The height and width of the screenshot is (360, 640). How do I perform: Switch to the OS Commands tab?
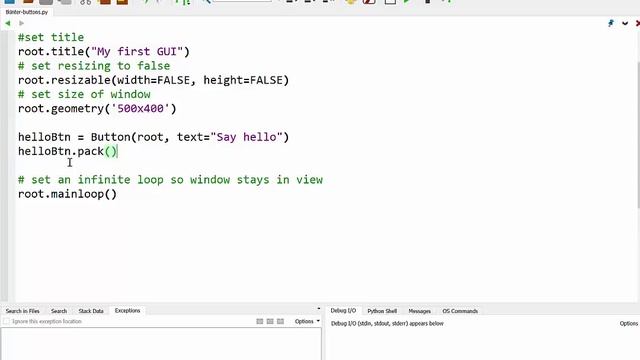pos(460,311)
